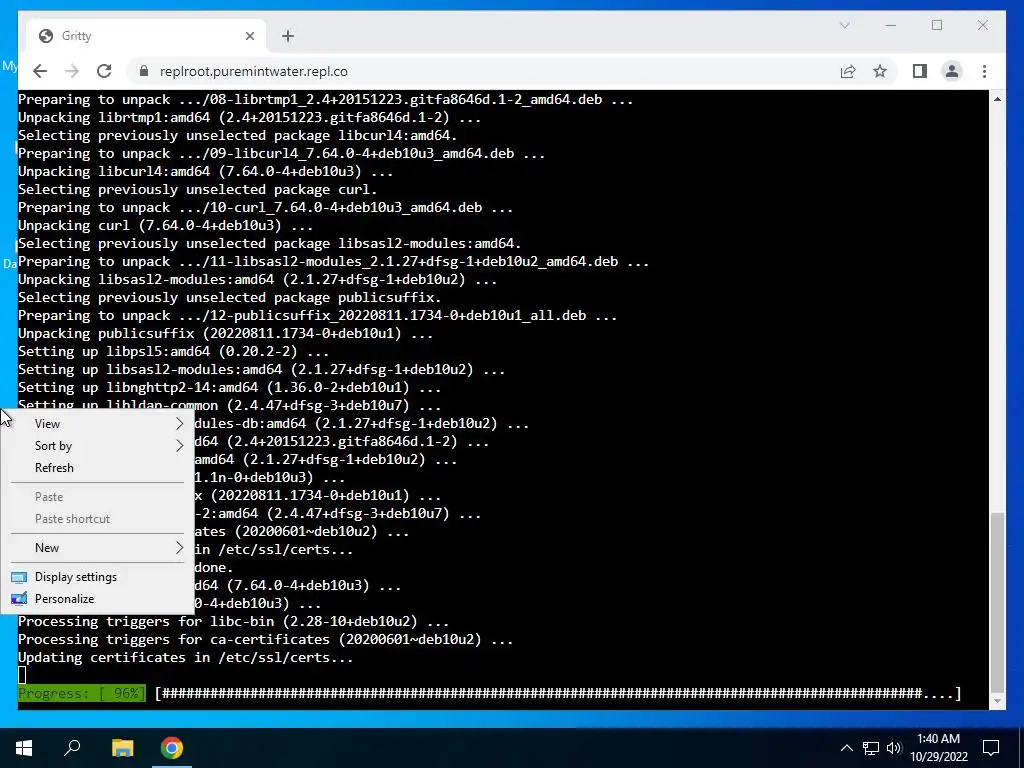Image resolution: width=1024 pixels, height=768 pixels.
Task: Share this page using the share icon
Action: click(848, 71)
